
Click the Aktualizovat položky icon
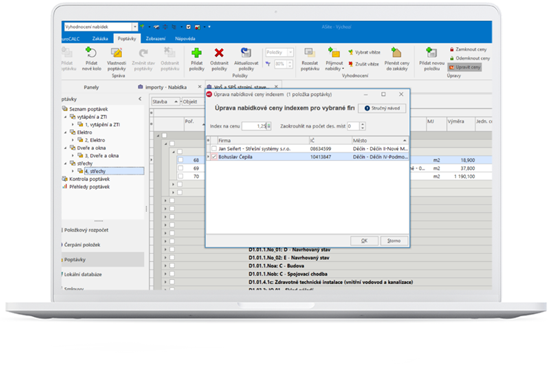[x=246, y=53]
